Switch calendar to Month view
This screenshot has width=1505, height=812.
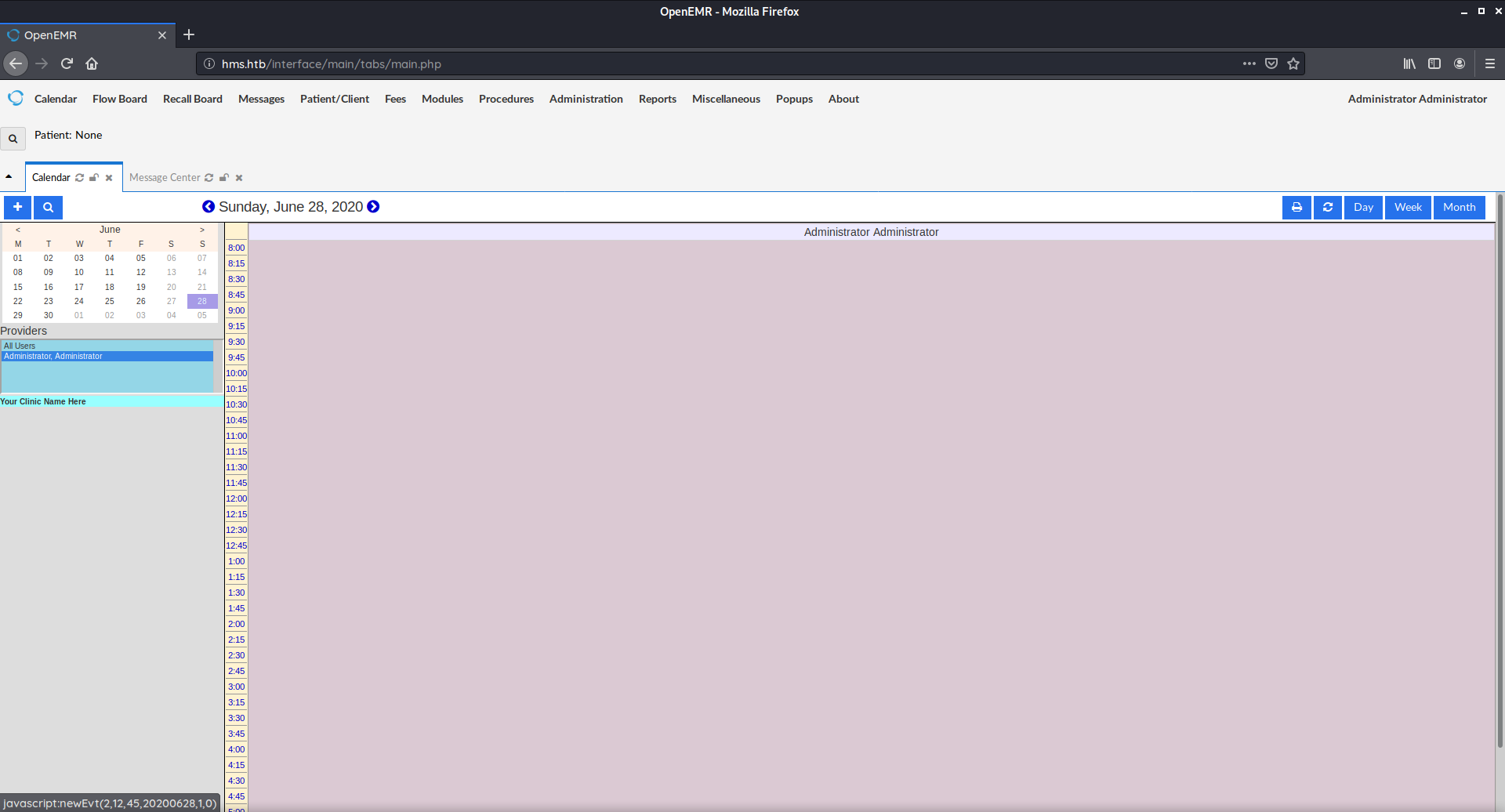pyautogui.click(x=1458, y=207)
